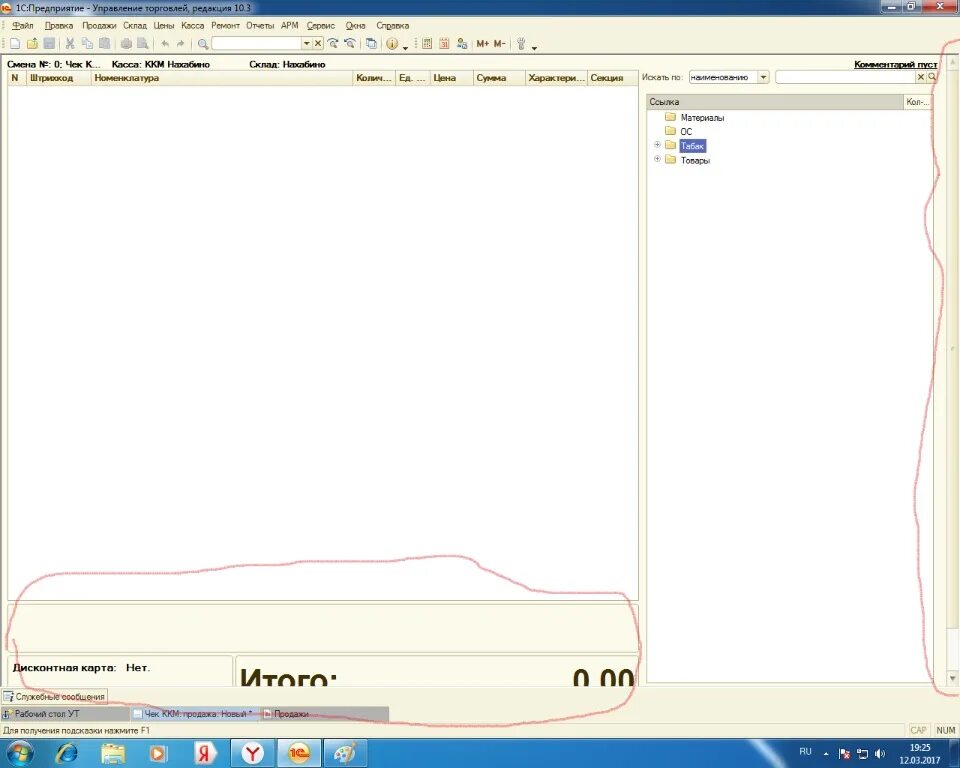Viewport: 960px width, 768px height.
Task: Open the Ремонт menu
Action: (225, 26)
